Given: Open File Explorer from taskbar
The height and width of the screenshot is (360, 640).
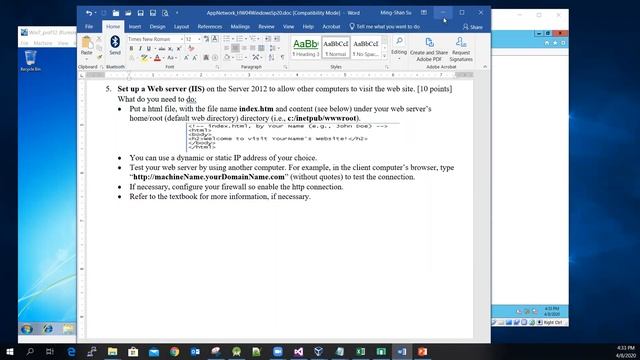Looking at the screenshot, I should pos(112,351).
